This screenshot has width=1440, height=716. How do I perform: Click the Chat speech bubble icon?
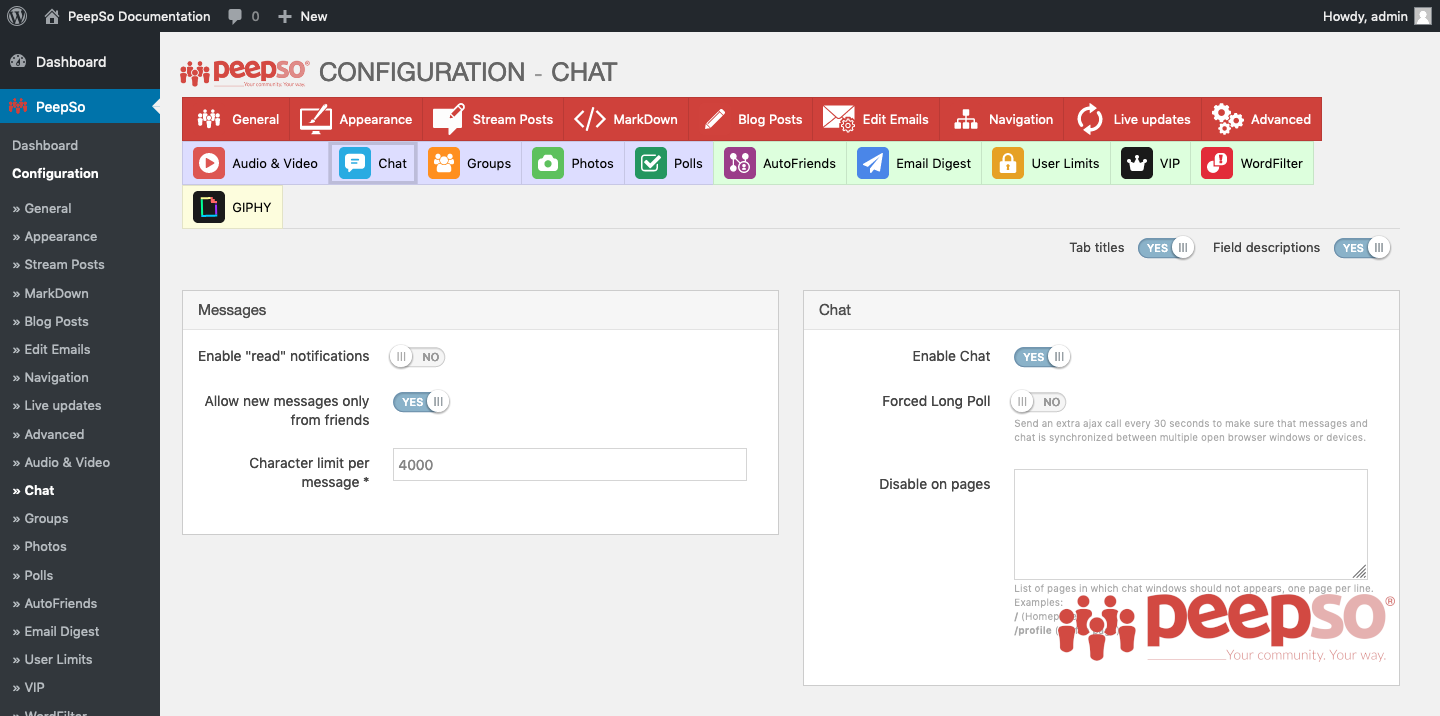click(x=355, y=163)
